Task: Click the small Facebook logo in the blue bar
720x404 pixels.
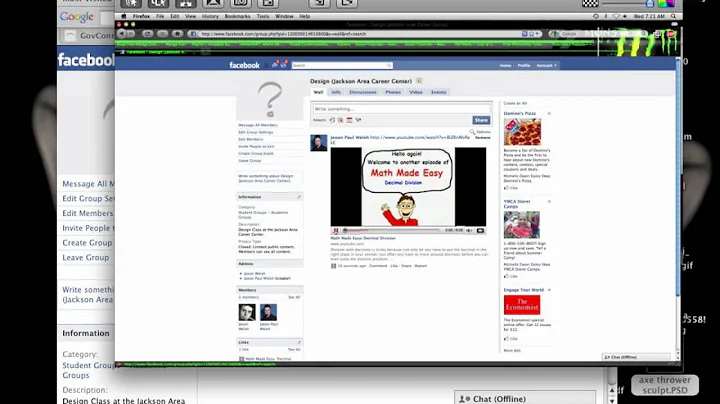Action: point(244,65)
